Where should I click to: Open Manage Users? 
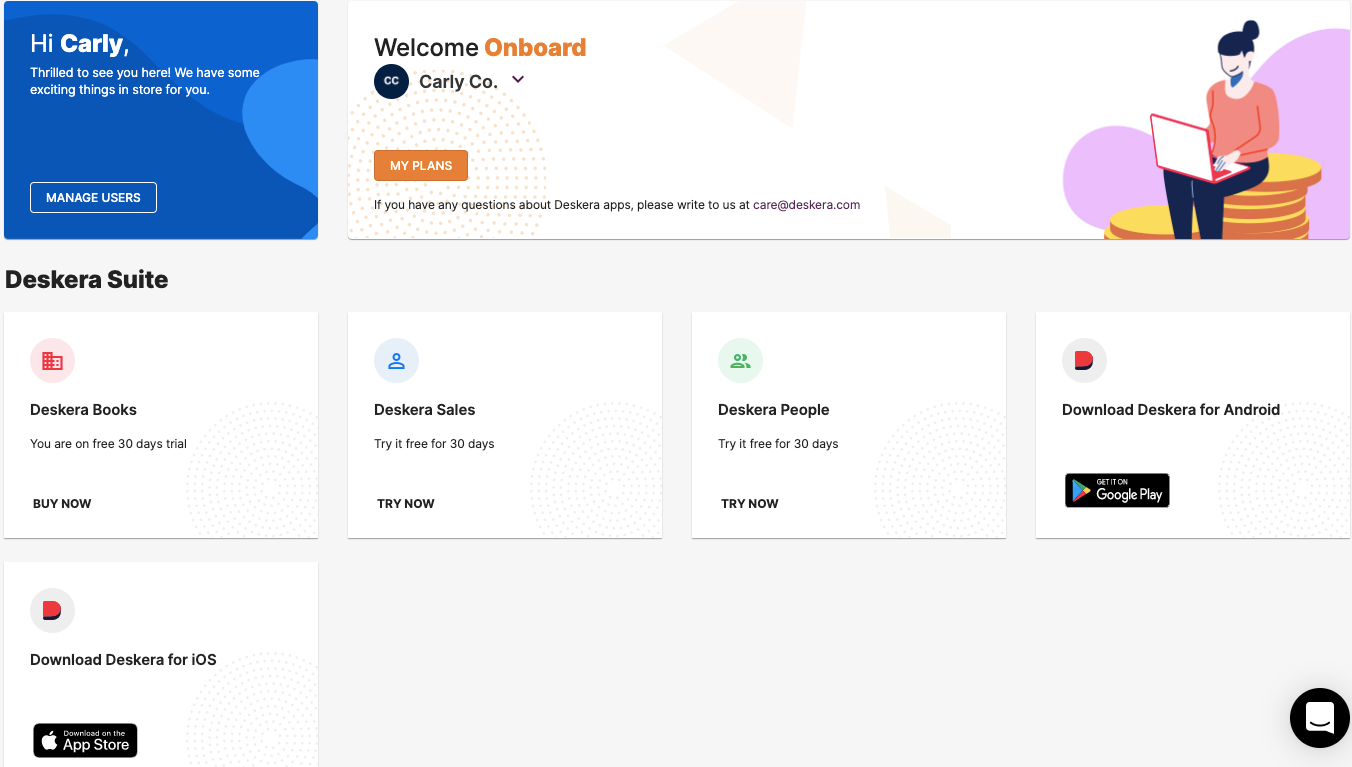(93, 198)
